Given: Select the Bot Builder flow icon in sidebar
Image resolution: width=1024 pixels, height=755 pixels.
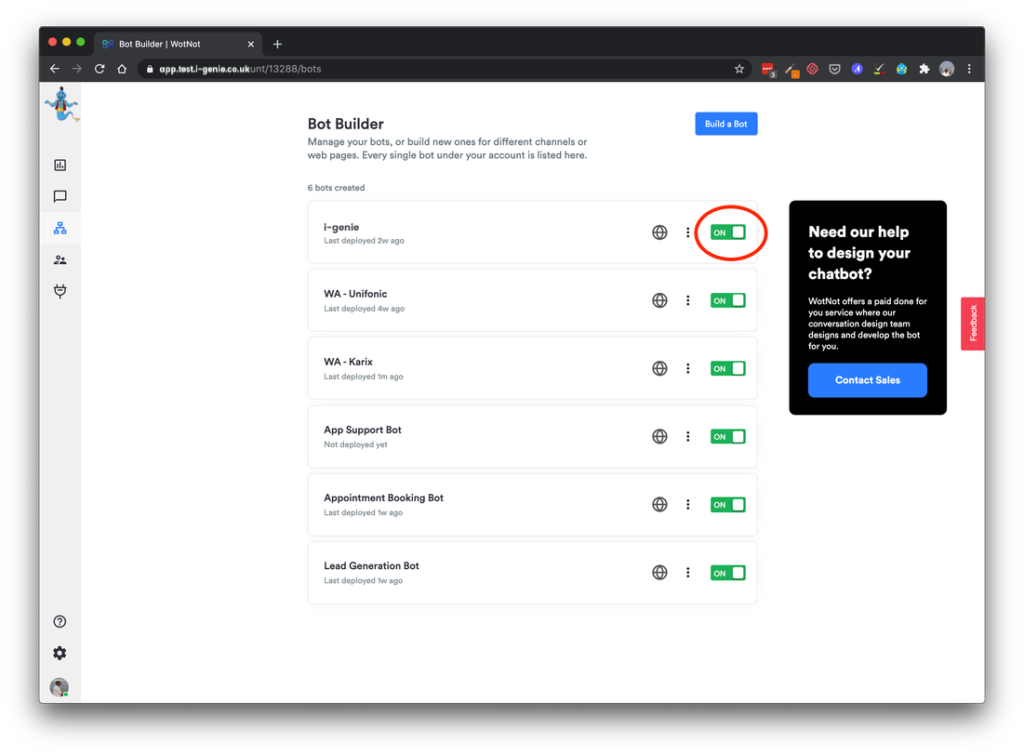Looking at the screenshot, I should [x=60, y=229].
